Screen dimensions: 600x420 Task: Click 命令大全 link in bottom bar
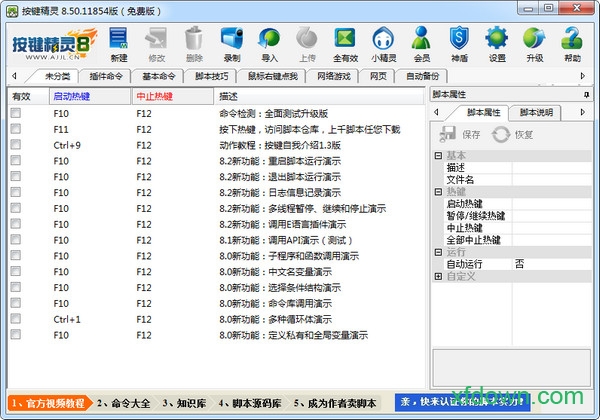click(124, 403)
